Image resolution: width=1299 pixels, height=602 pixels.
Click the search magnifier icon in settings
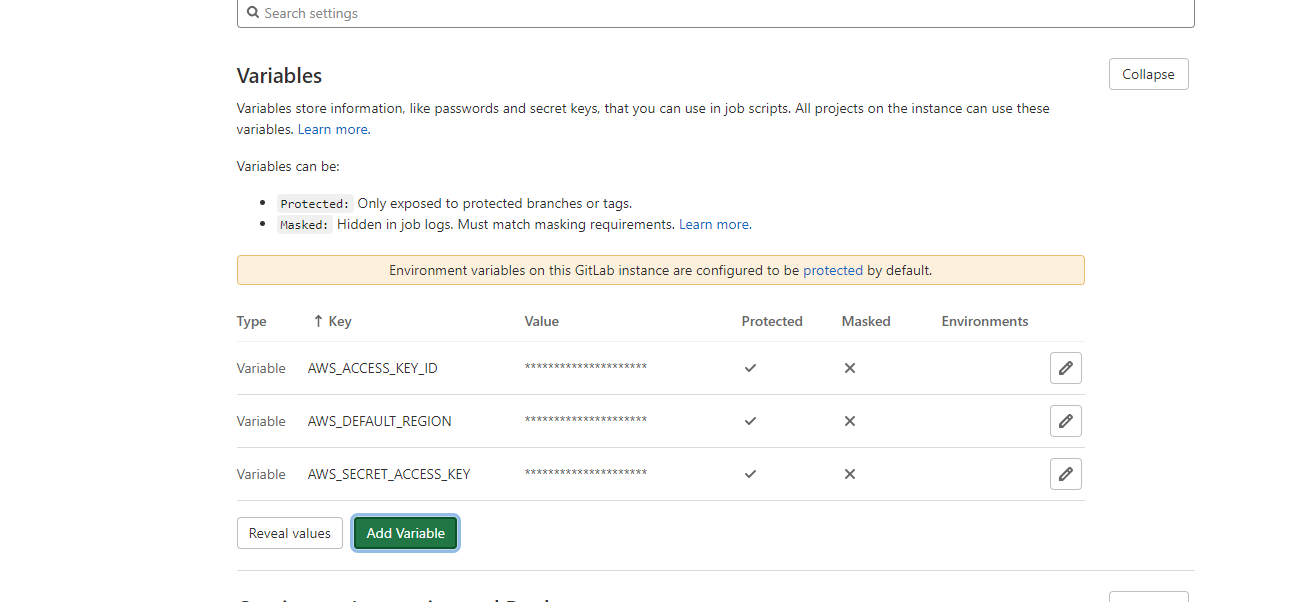point(253,13)
